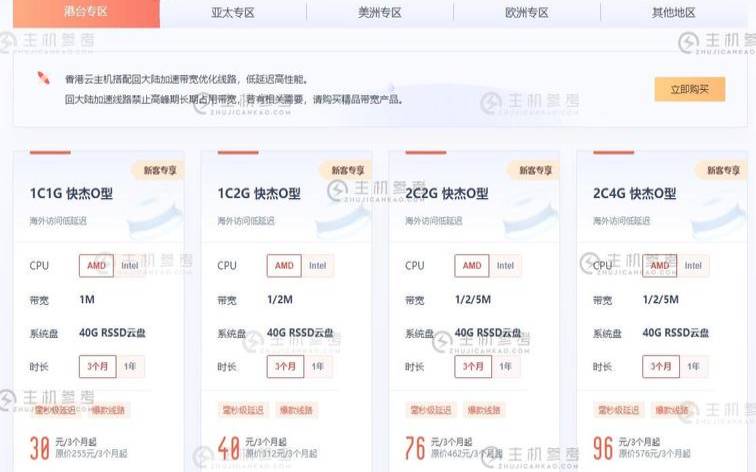This screenshot has height=472, width=756.
Task: Click the 1/2M bandwidth value
Action: click(x=280, y=299)
